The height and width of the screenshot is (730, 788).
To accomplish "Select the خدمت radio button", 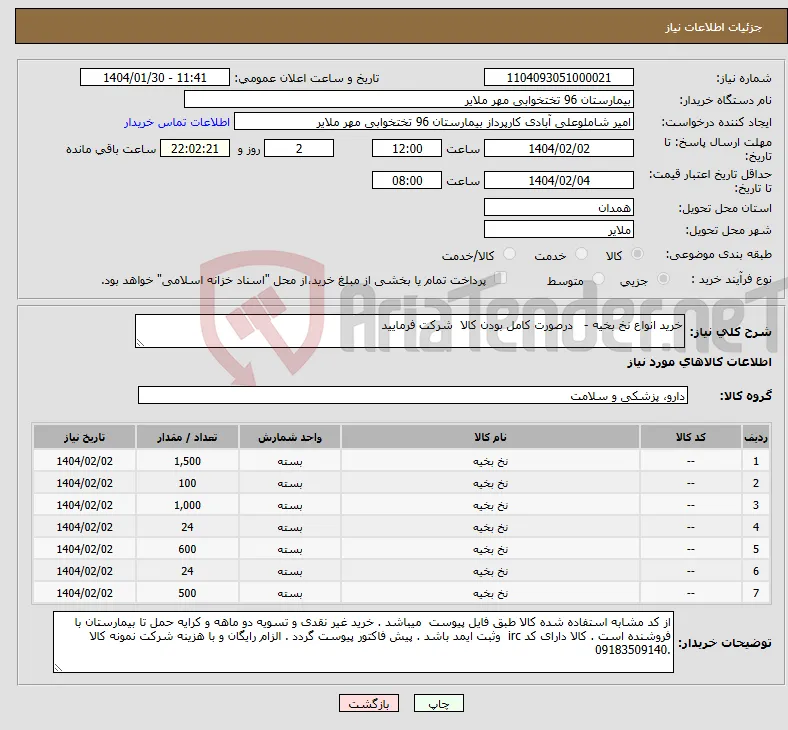I will point(581,254).
